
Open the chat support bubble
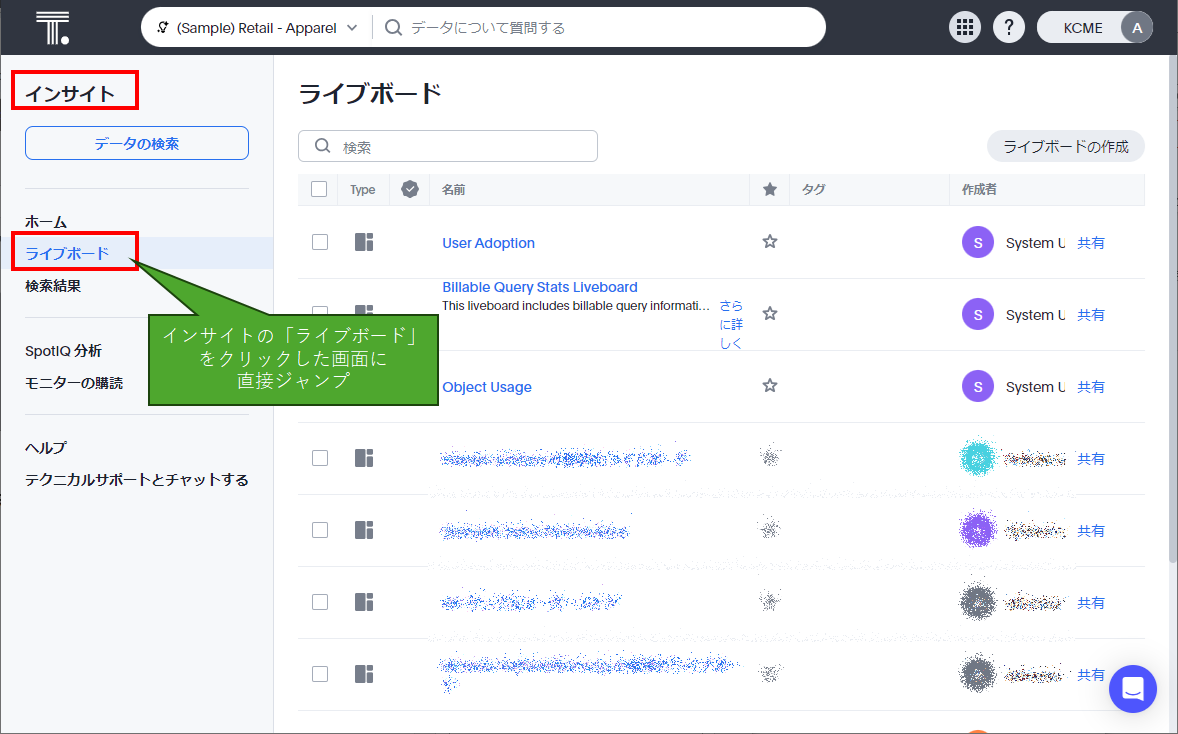click(1132, 689)
